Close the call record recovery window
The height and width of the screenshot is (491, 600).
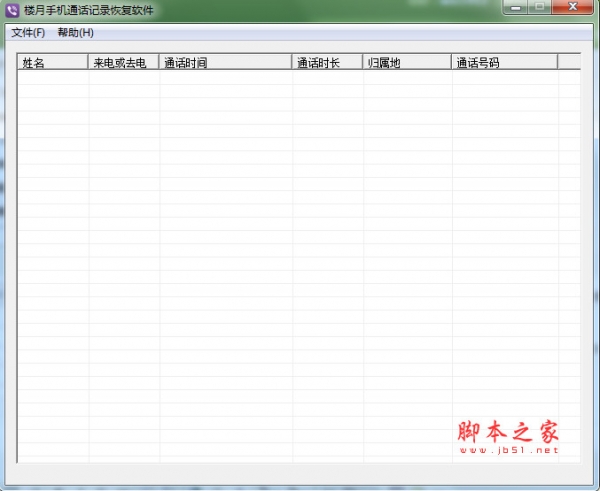[572, 7]
